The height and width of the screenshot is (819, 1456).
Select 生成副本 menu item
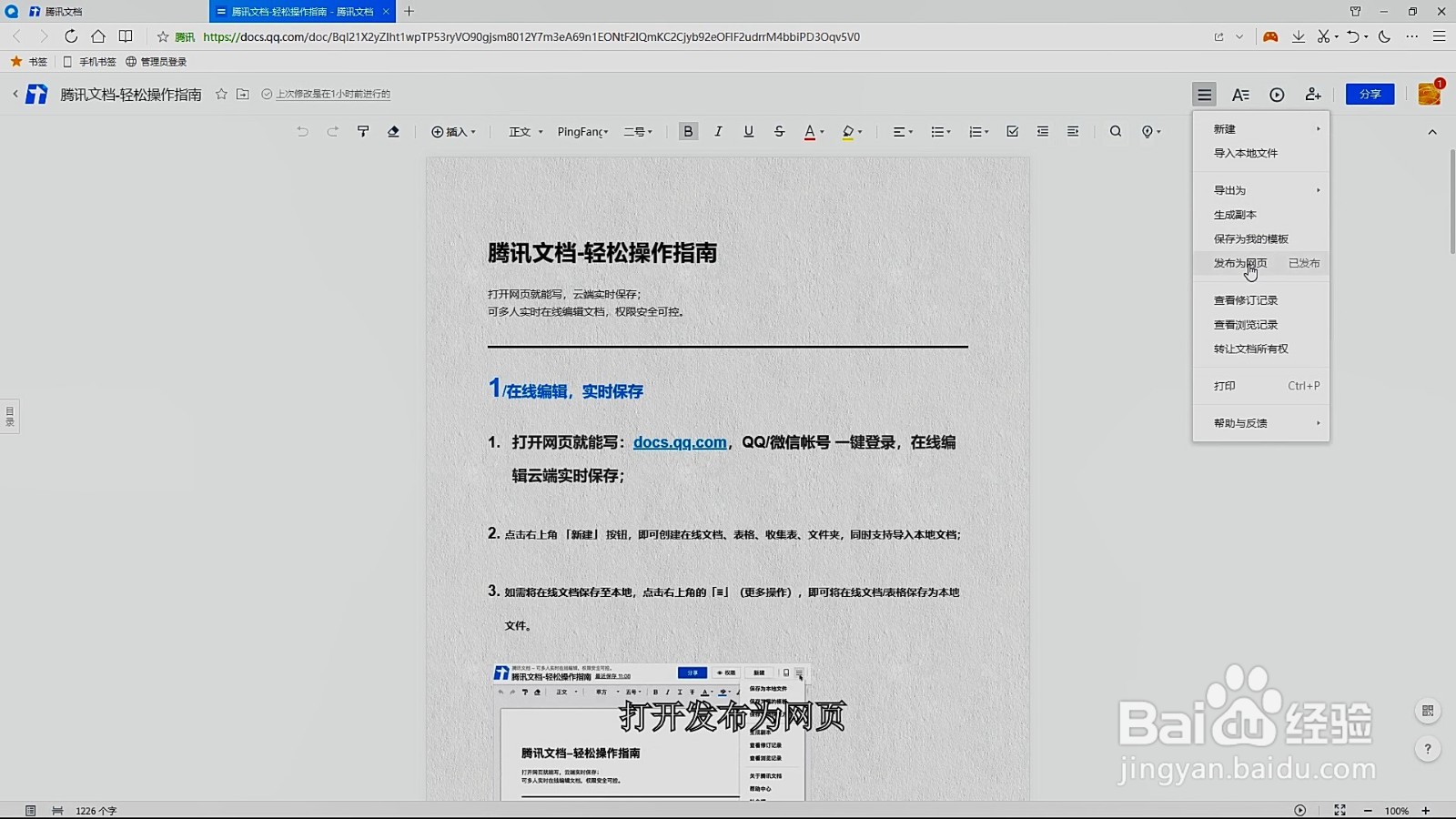click(x=1261, y=215)
